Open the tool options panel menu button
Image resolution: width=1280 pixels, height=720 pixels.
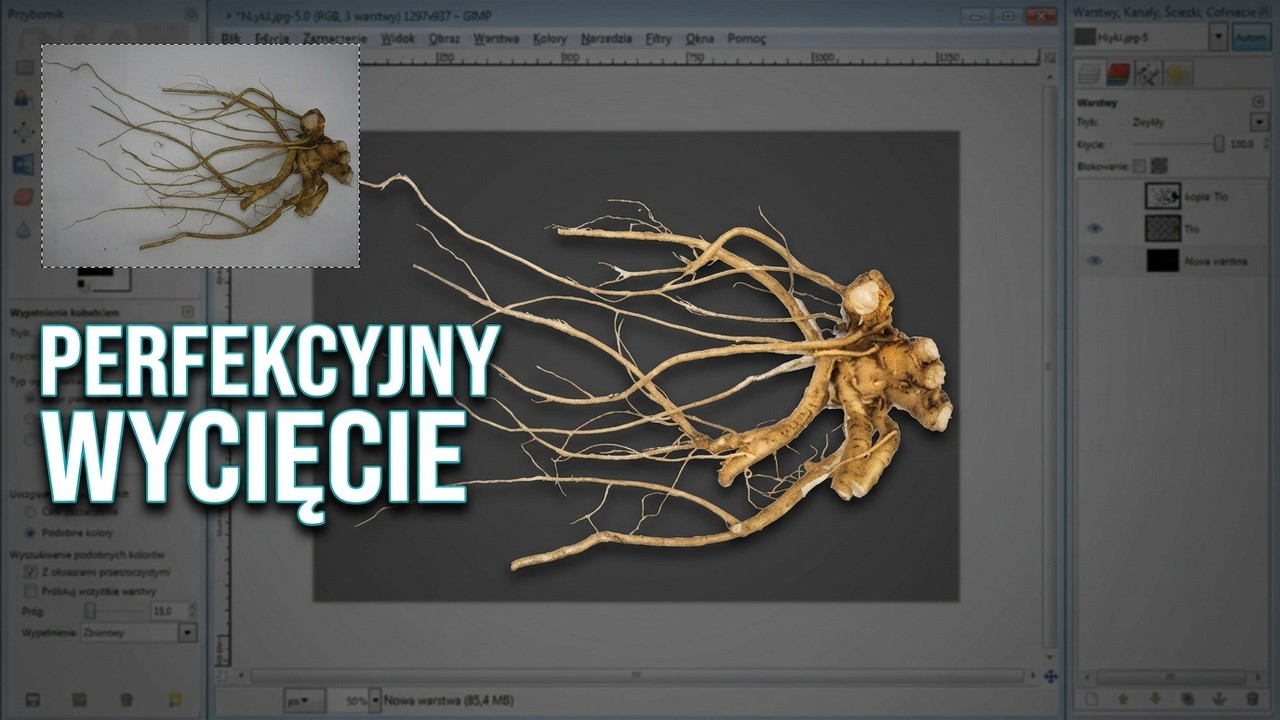pos(188,312)
